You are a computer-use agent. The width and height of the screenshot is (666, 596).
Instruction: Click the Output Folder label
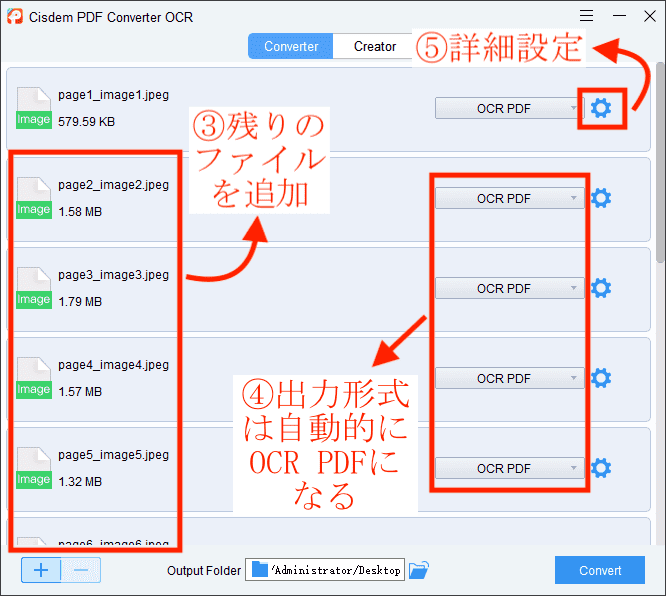pos(204,571)
